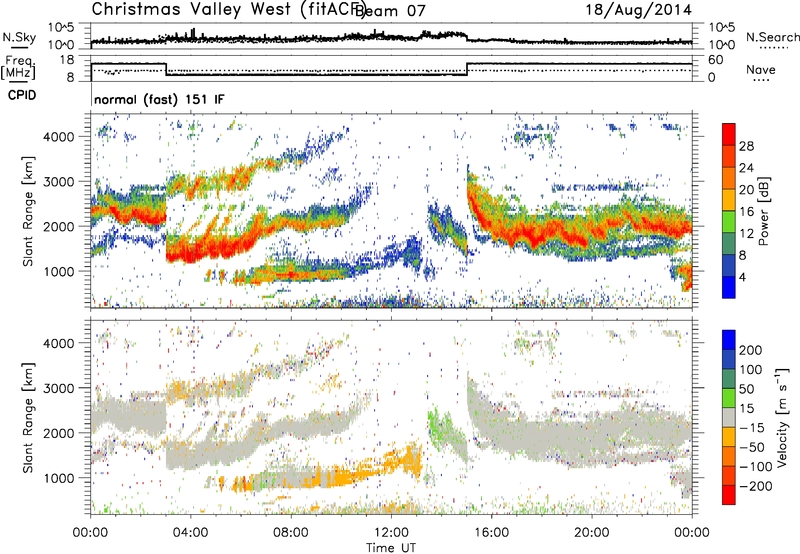This screenshot has height=554, width=800.
Task: Select the 'normal (fast) 151 IF' text
Action: pos(159,99)
